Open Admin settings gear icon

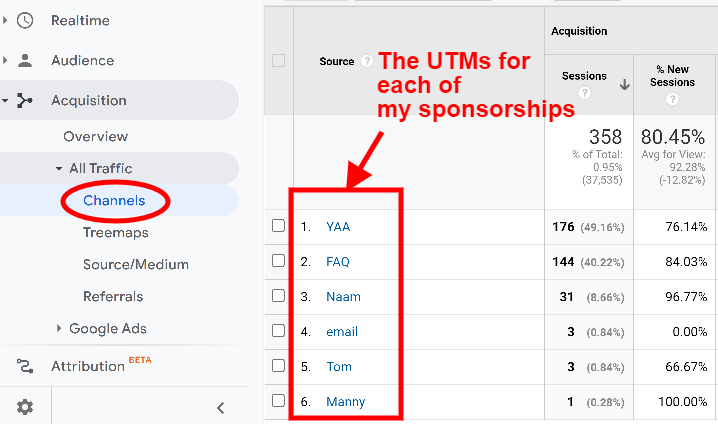pos(25,407)
